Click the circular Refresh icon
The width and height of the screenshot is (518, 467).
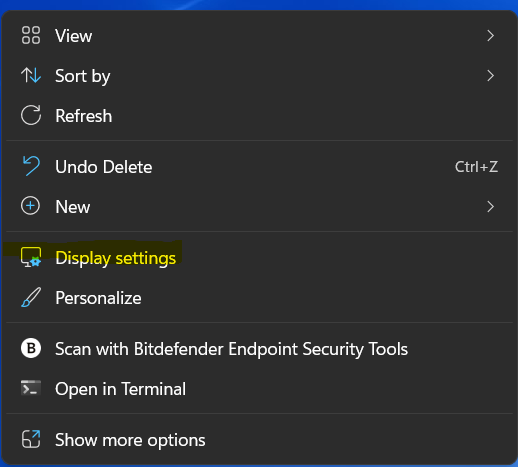(x=31, y=115)
